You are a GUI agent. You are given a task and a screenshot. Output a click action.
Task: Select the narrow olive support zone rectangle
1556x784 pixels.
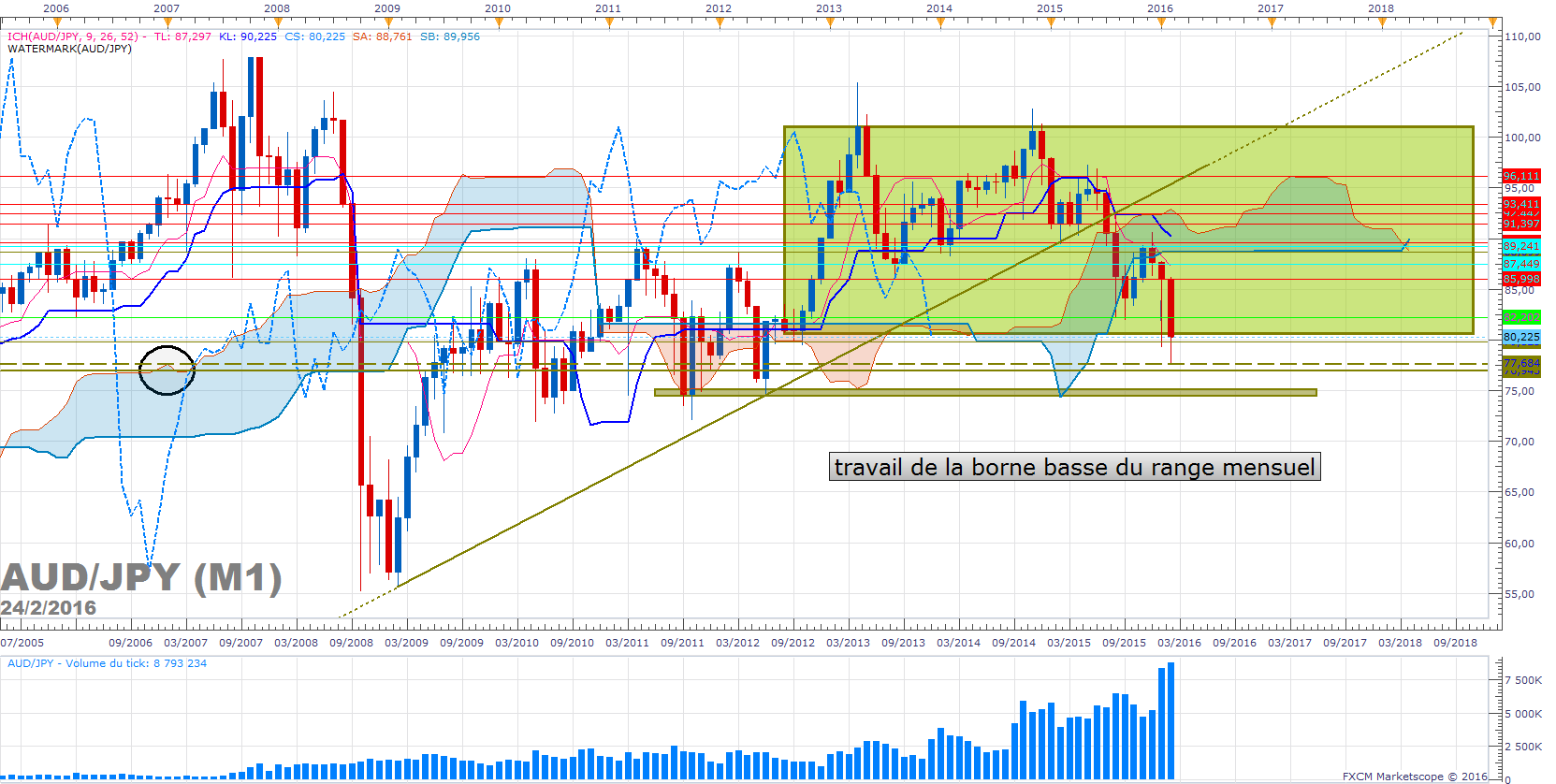tap(985, 393)
